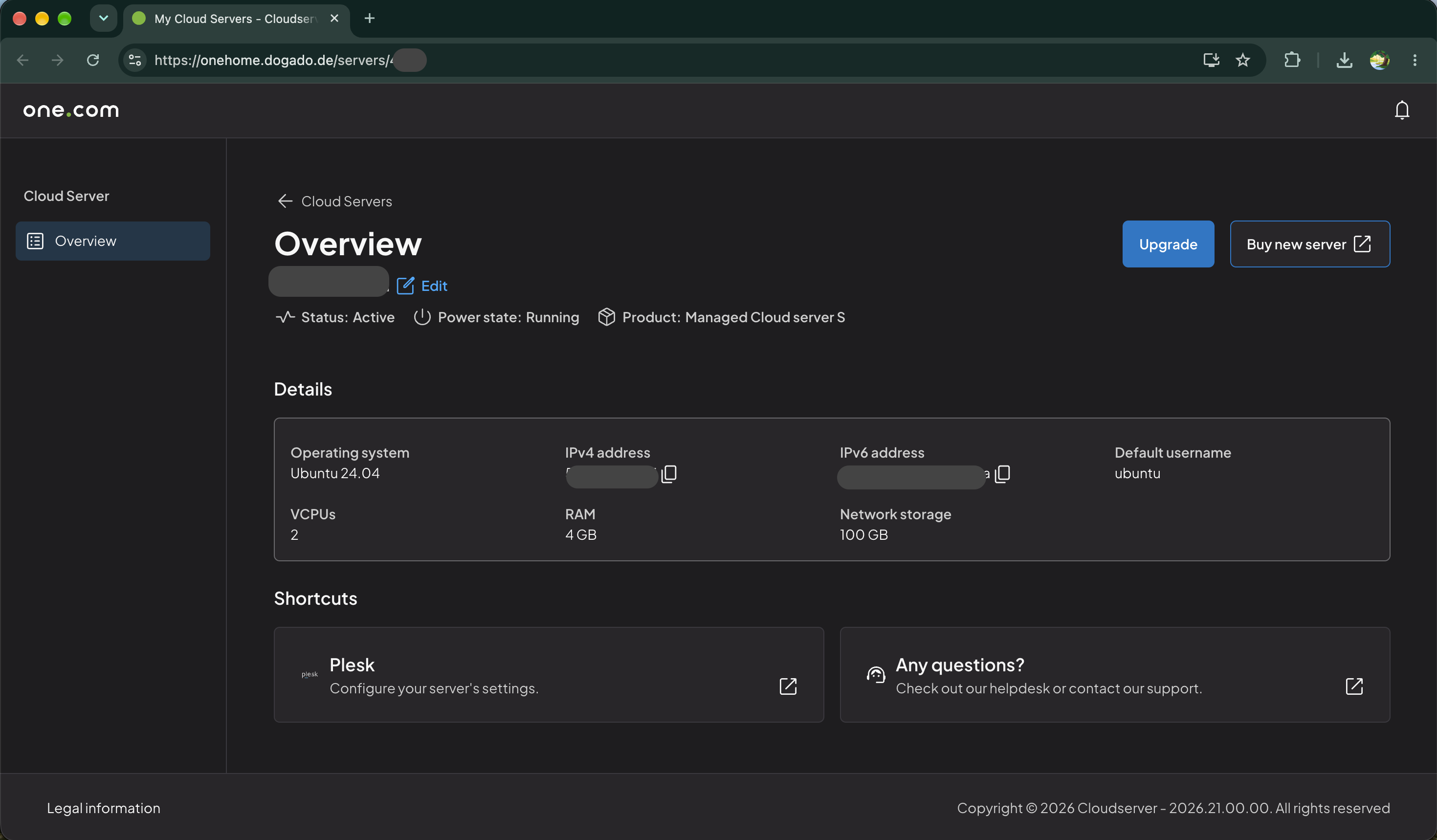Click the Power state icon

click(422, 317)
